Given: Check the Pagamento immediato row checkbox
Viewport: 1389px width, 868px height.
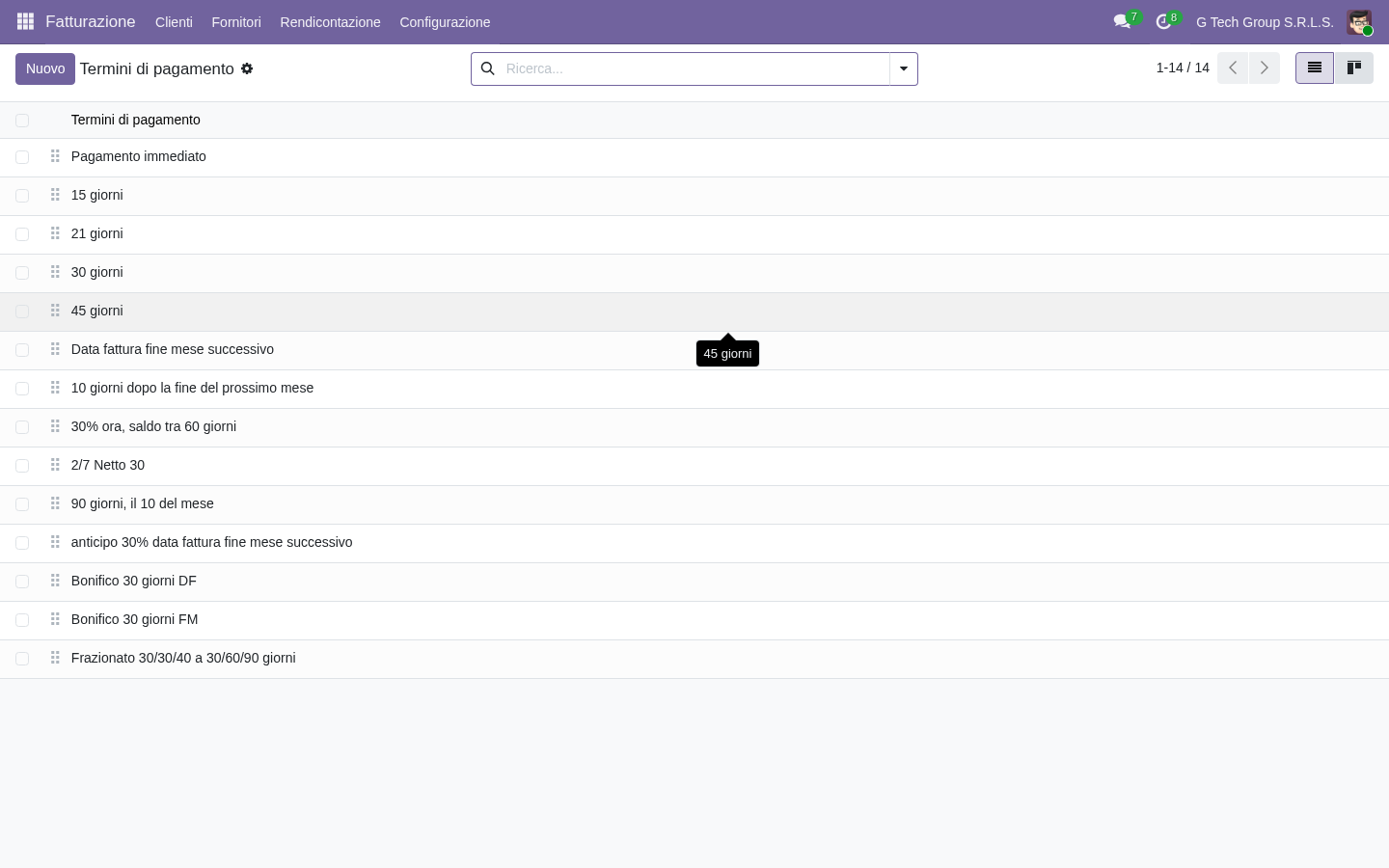Looking at the screenshot, I should (x=22, y=157).
